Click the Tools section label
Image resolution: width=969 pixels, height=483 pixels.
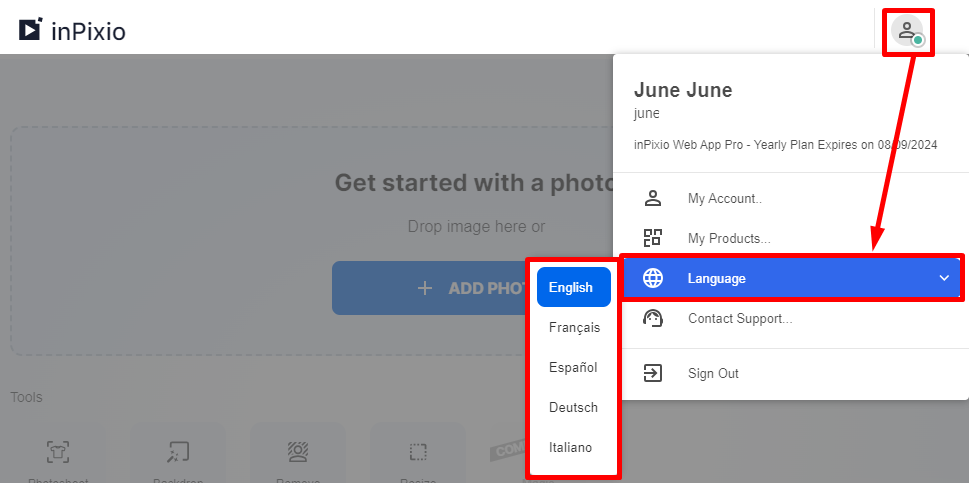(x=27, y=397)
